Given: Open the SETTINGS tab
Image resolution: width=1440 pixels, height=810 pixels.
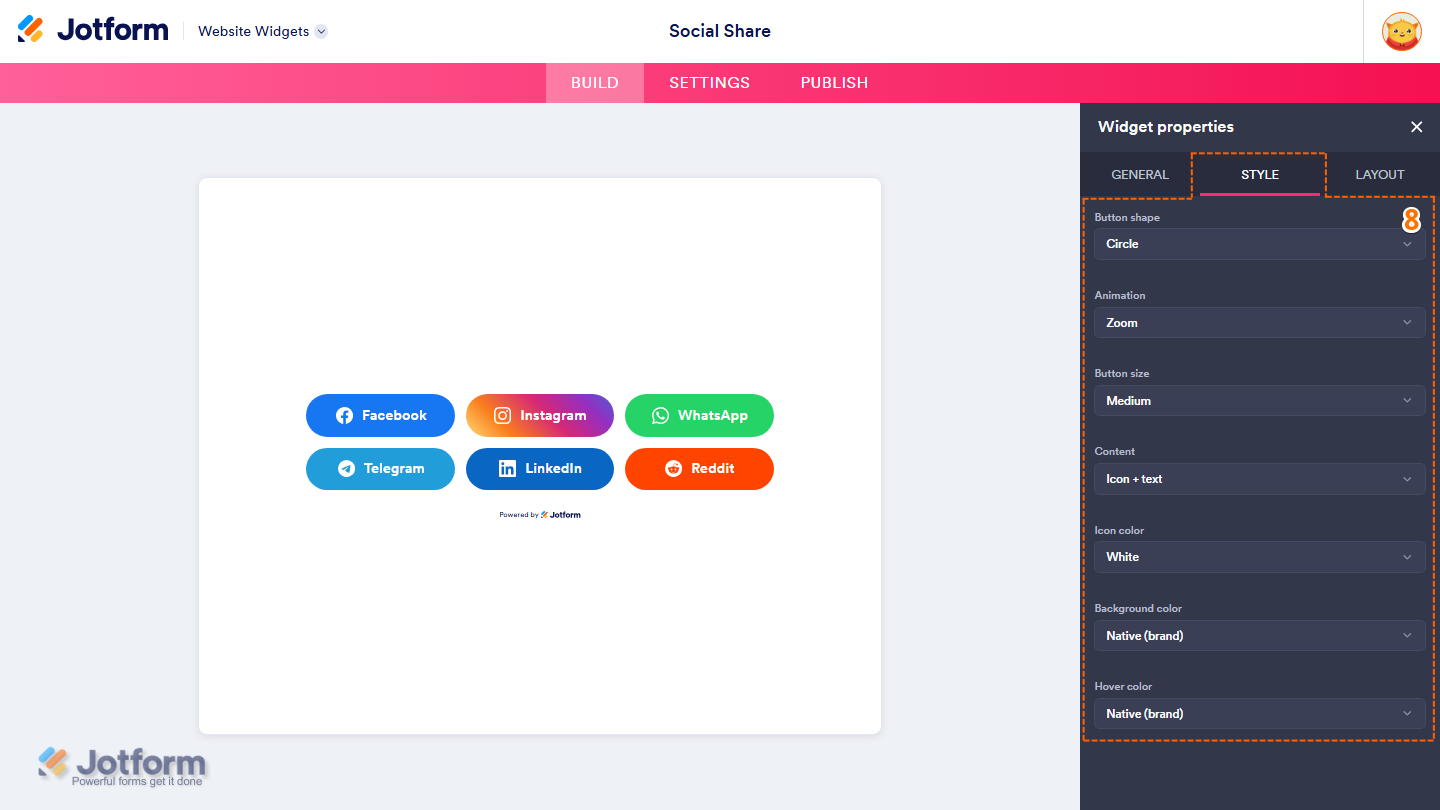Looking at the screenshot, I should click(x=709, y=83).
